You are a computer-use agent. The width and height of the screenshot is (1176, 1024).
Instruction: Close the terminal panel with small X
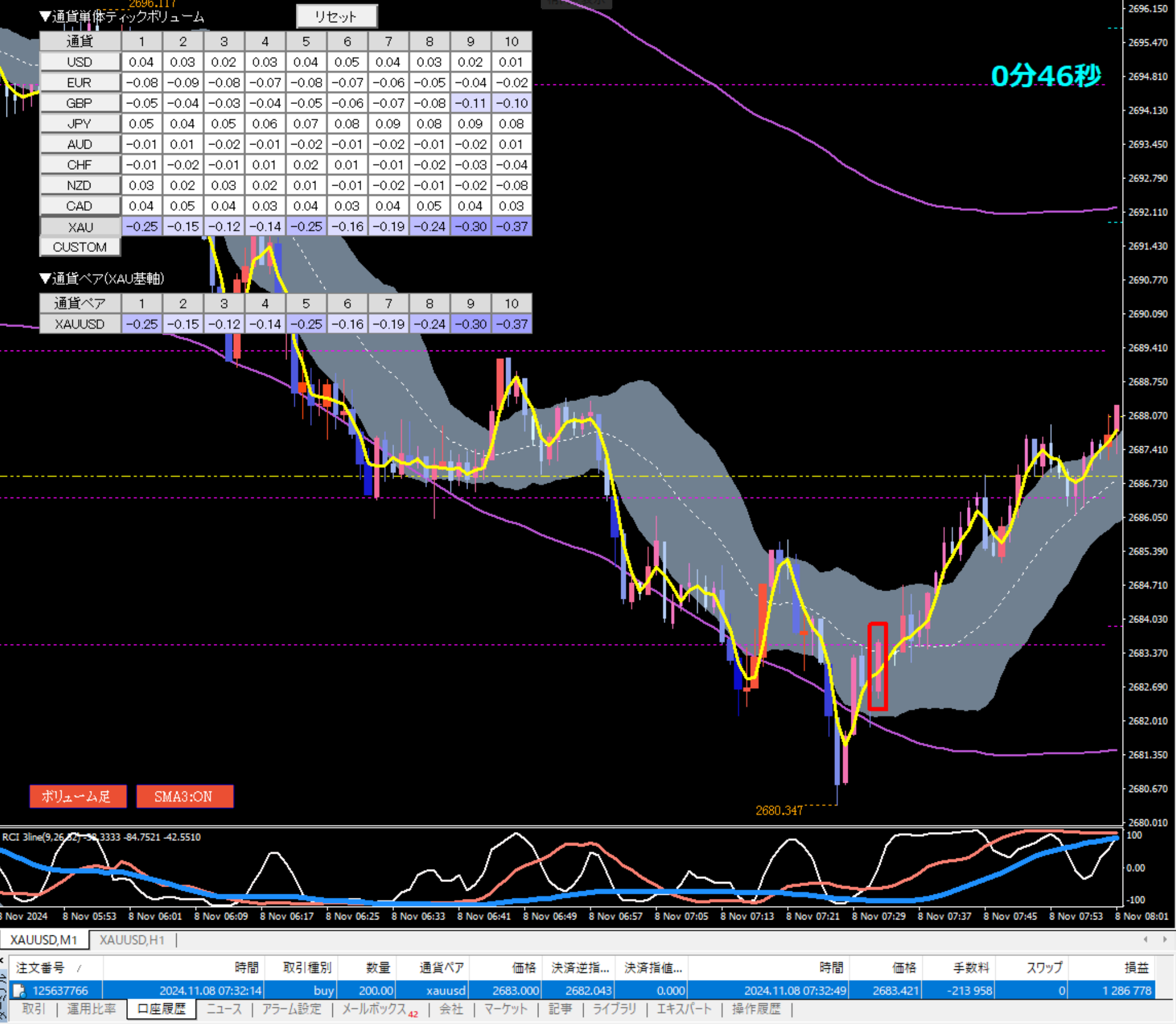[x=2, y=961]
